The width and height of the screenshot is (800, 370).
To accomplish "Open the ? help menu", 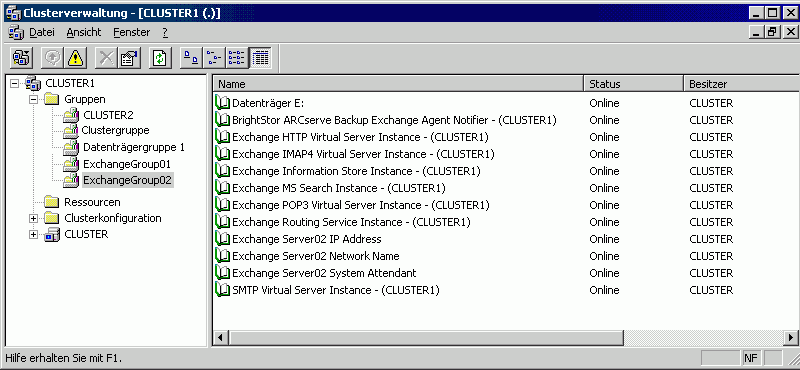I will (x=165, y=32).
